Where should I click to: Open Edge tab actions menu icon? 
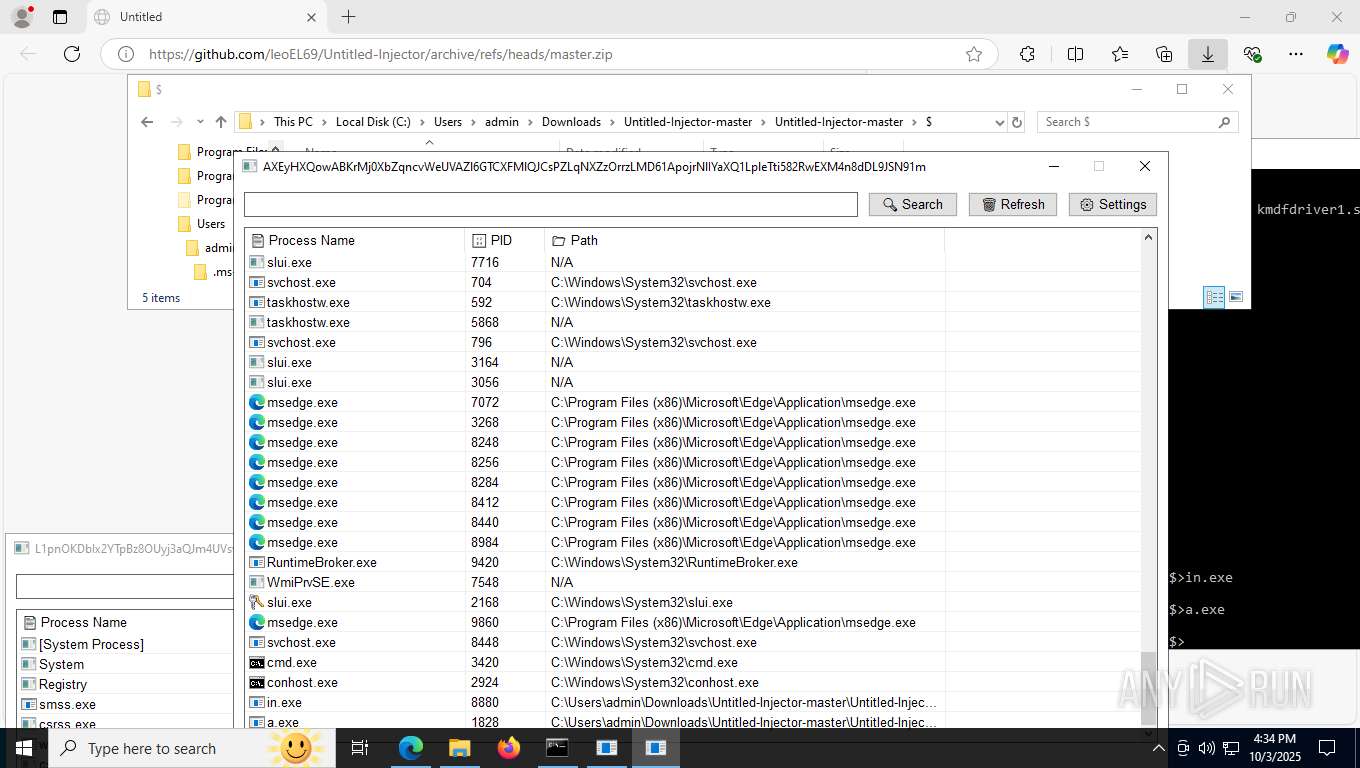click(x=60, y=17)
